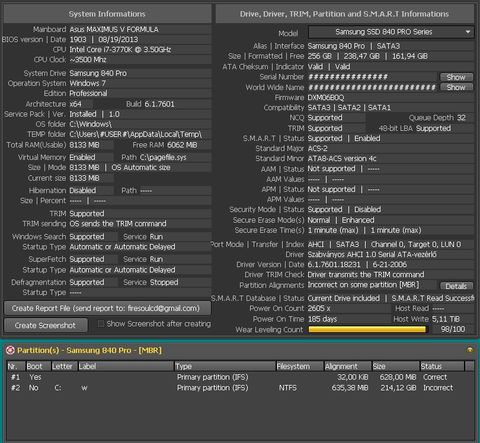Viewport: 480px width, 443px height.
Task: Click the 635,38 MB alignment value
Action: [350, 388]
